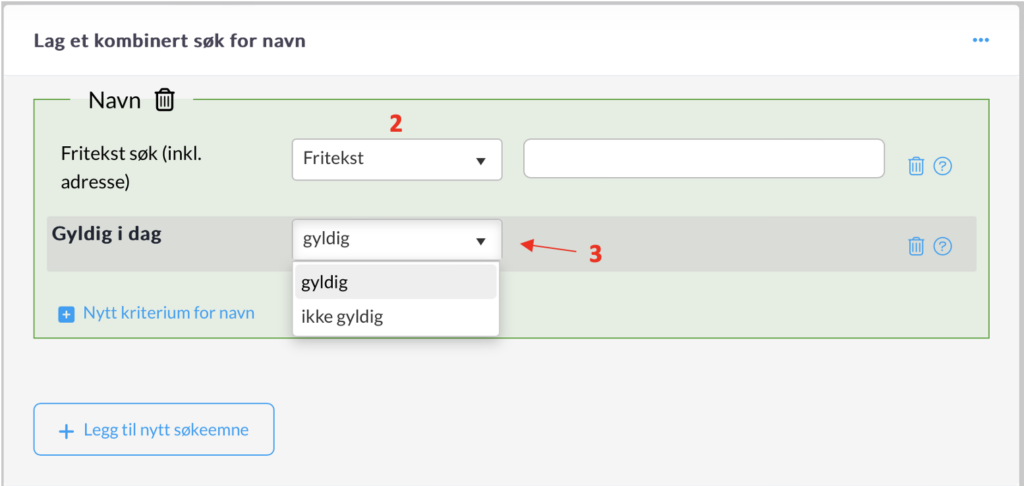Open the three-dot options menu
Image resolution: width=1024 pixels, height=486 pixels.
980,41
